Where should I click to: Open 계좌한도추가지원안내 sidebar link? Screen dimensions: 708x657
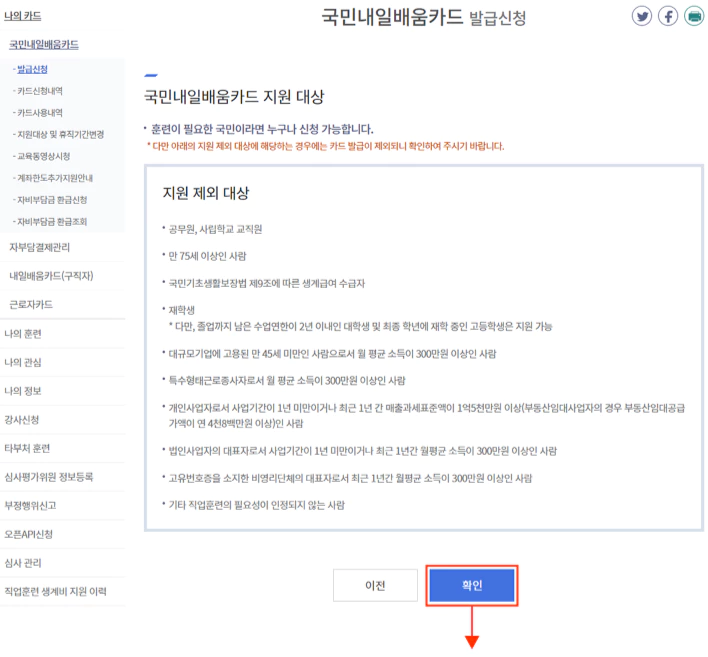(55, 178)
